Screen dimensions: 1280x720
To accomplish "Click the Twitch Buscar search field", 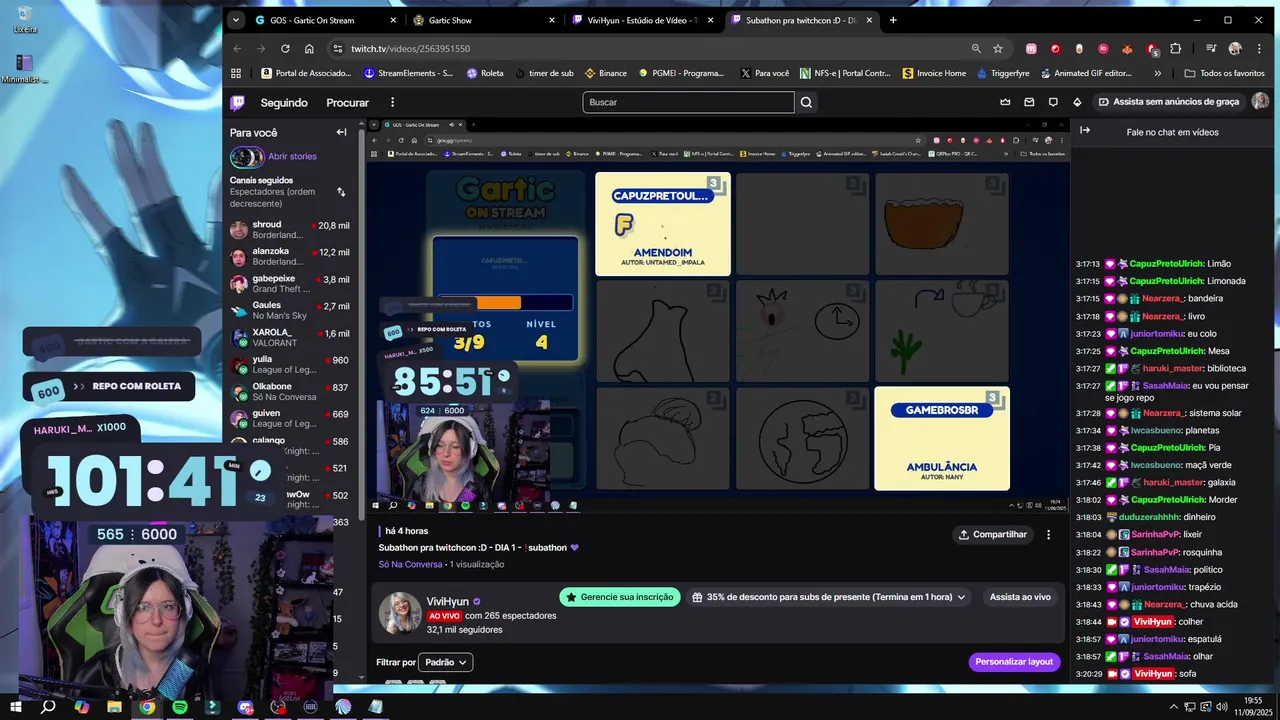I will 688,102.
